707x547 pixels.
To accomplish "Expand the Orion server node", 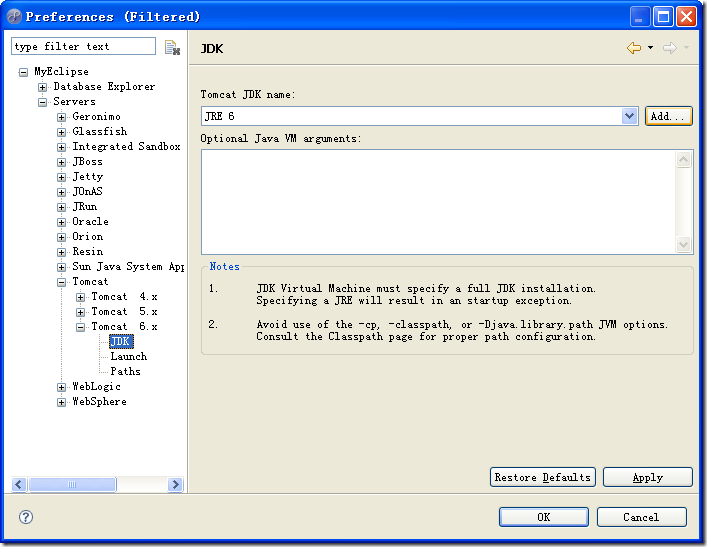I will tap(61, 237).
